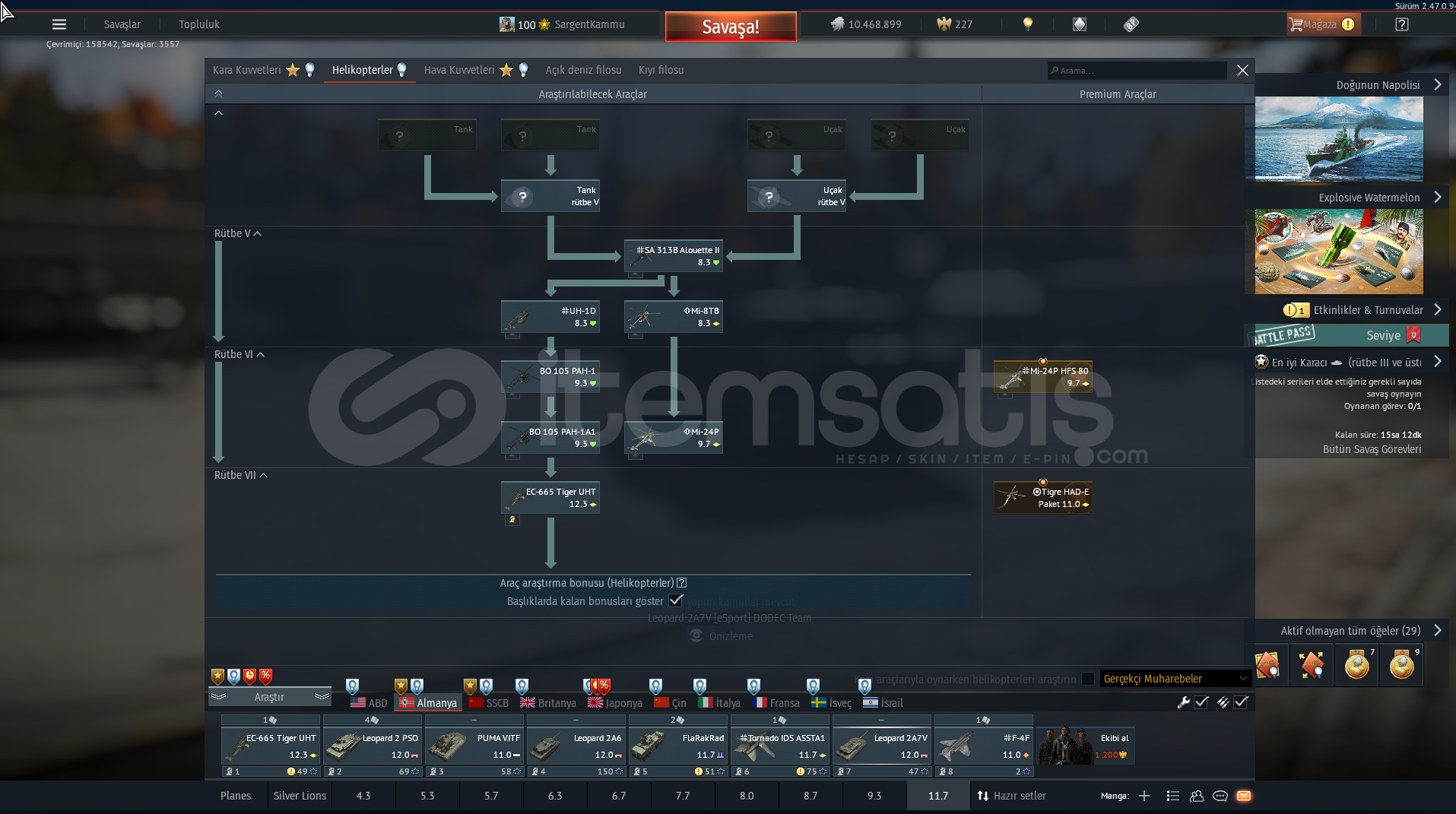
Task: Click the Arama search field
Action: tap(1137, 71)
